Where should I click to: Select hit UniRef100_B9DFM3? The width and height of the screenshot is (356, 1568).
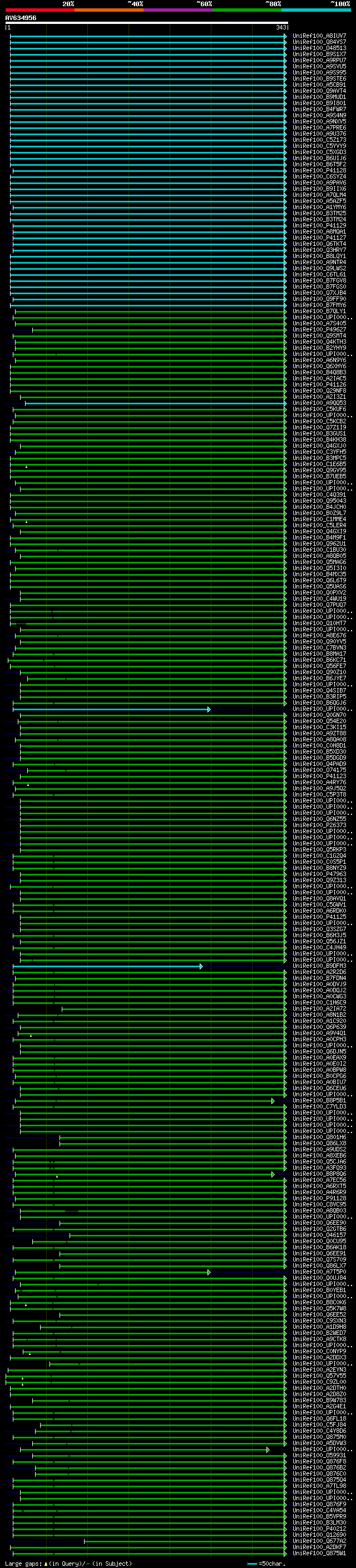(x=319, y=966)
